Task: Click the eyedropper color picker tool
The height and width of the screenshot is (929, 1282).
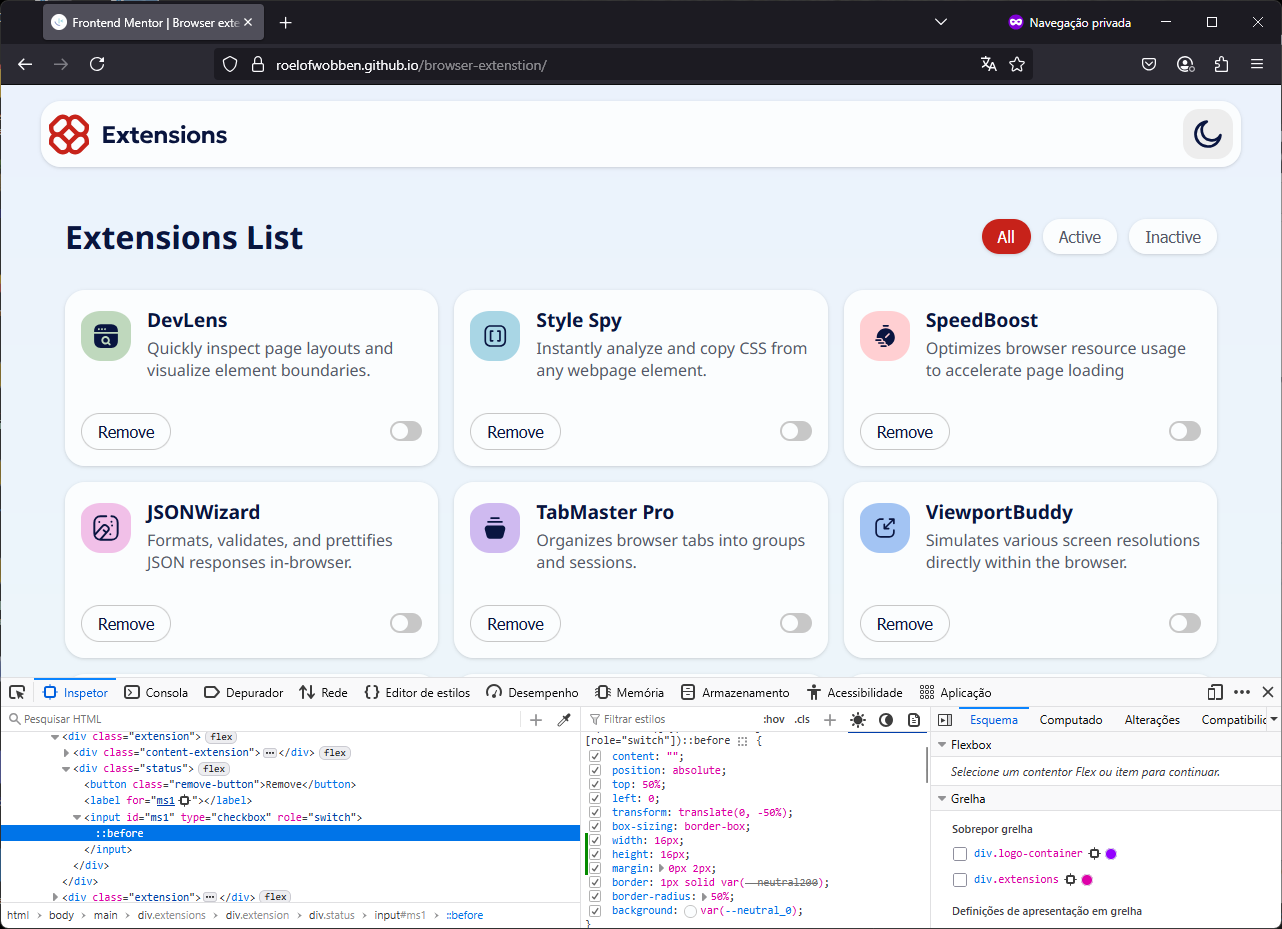Action: 564,720
